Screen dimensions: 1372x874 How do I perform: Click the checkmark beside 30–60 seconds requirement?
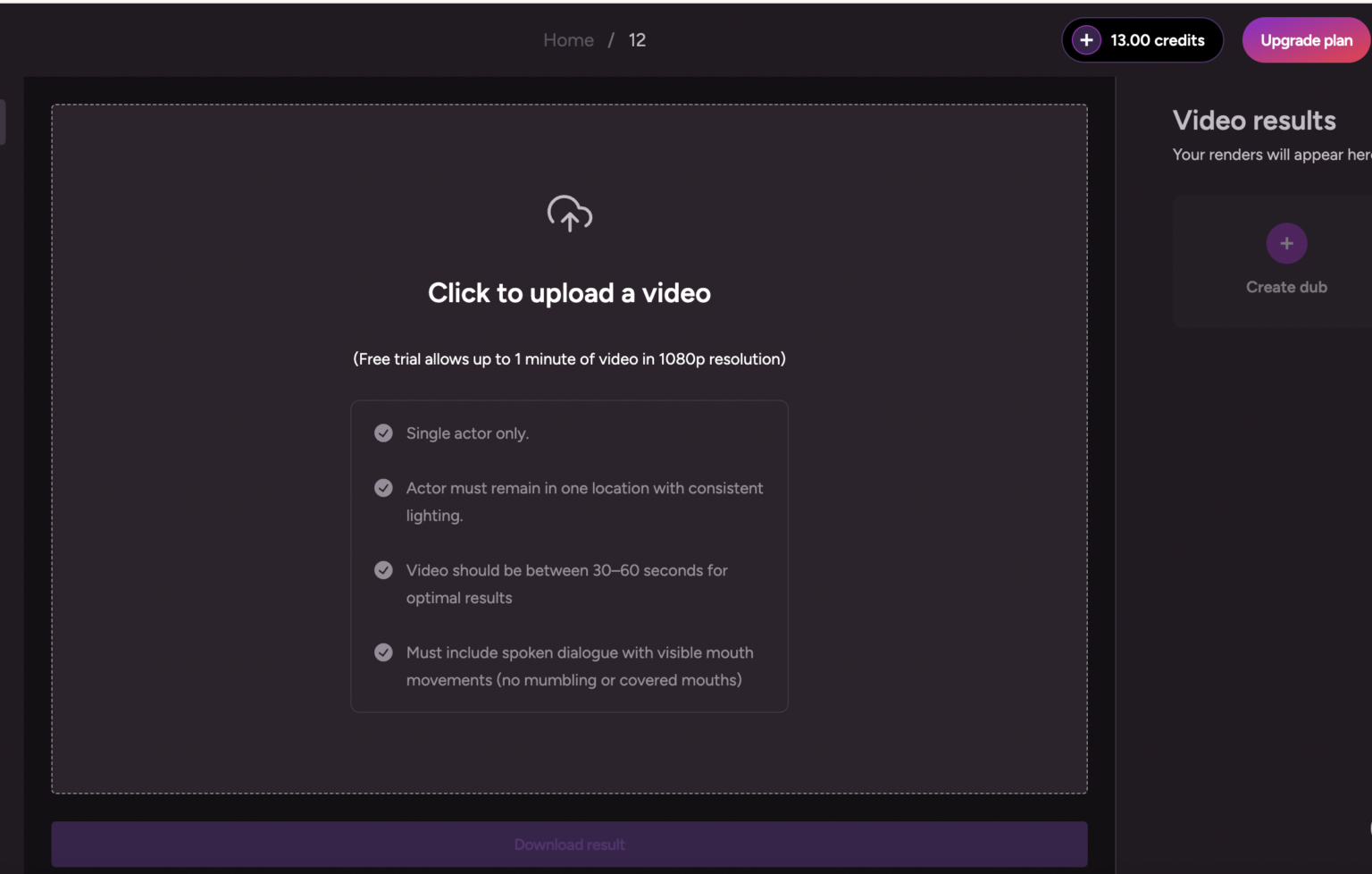tap(383, 570)
